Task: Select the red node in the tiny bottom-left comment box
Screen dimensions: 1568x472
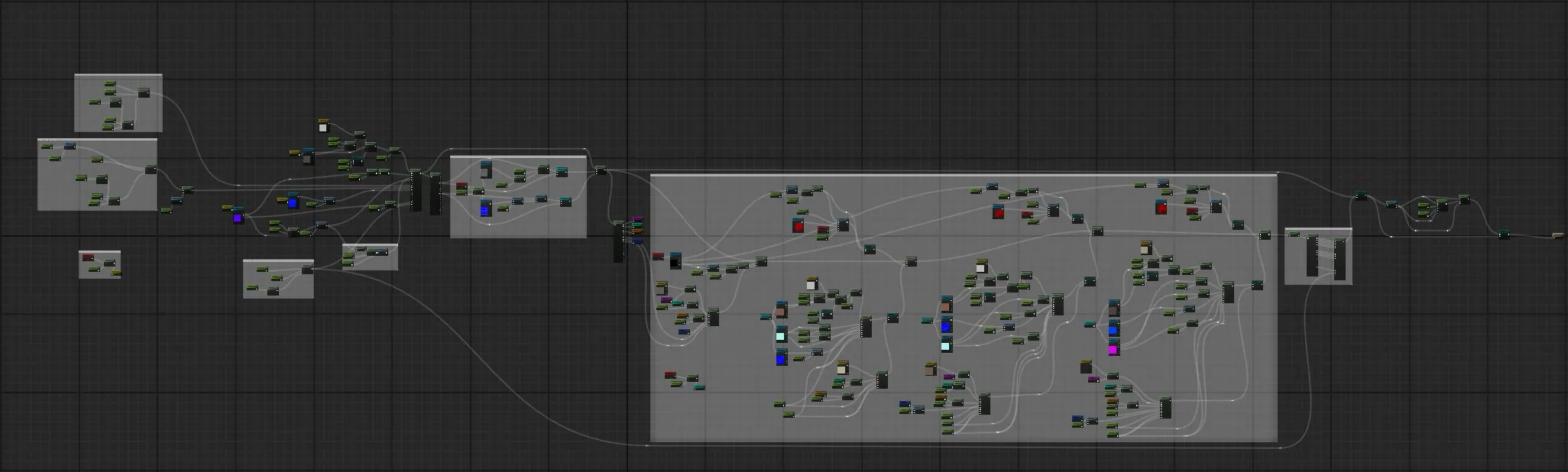Action: [x=88, y=257]
